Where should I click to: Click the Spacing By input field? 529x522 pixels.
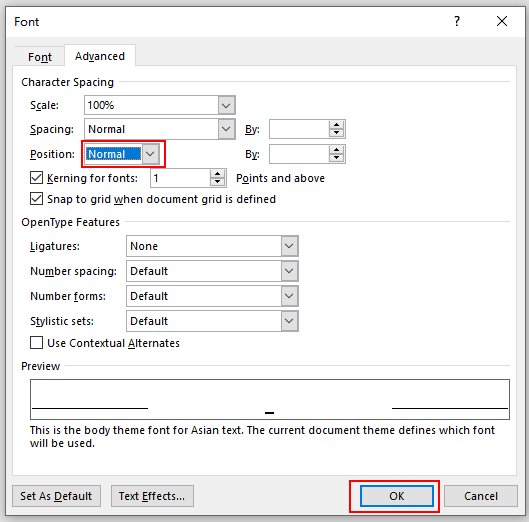pos(299,129)
